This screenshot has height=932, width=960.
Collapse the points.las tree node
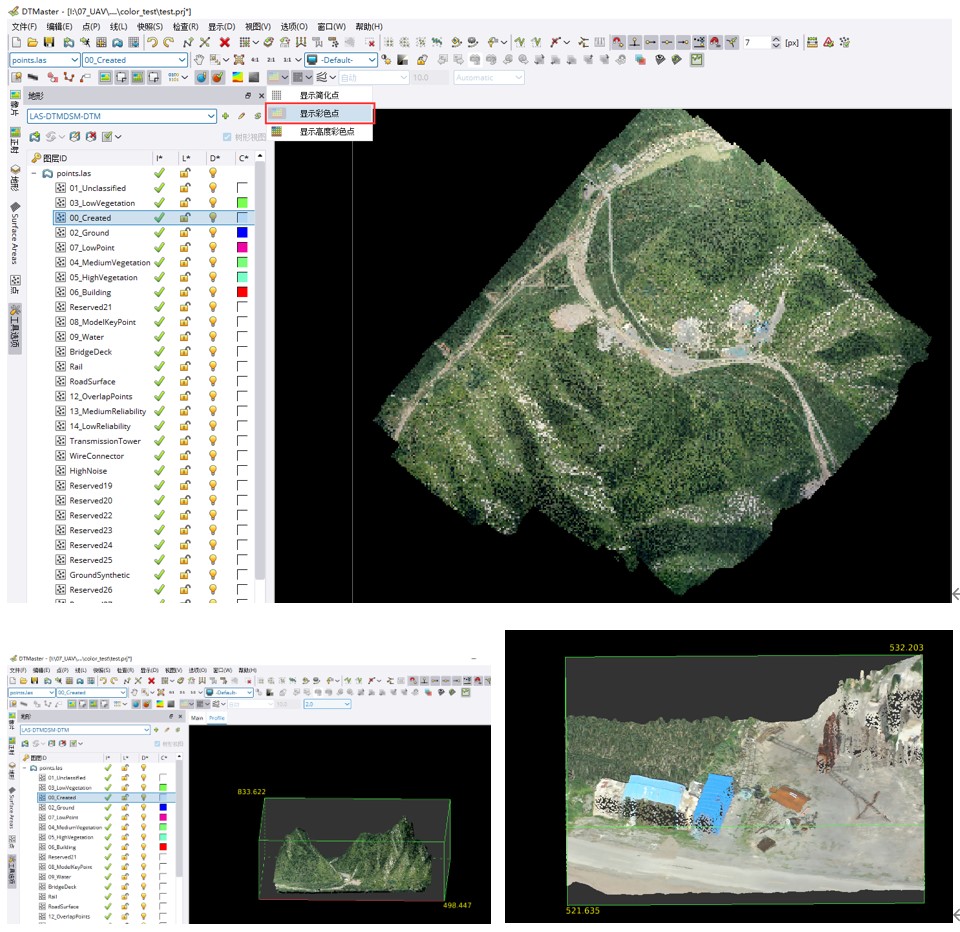point(34,174)
